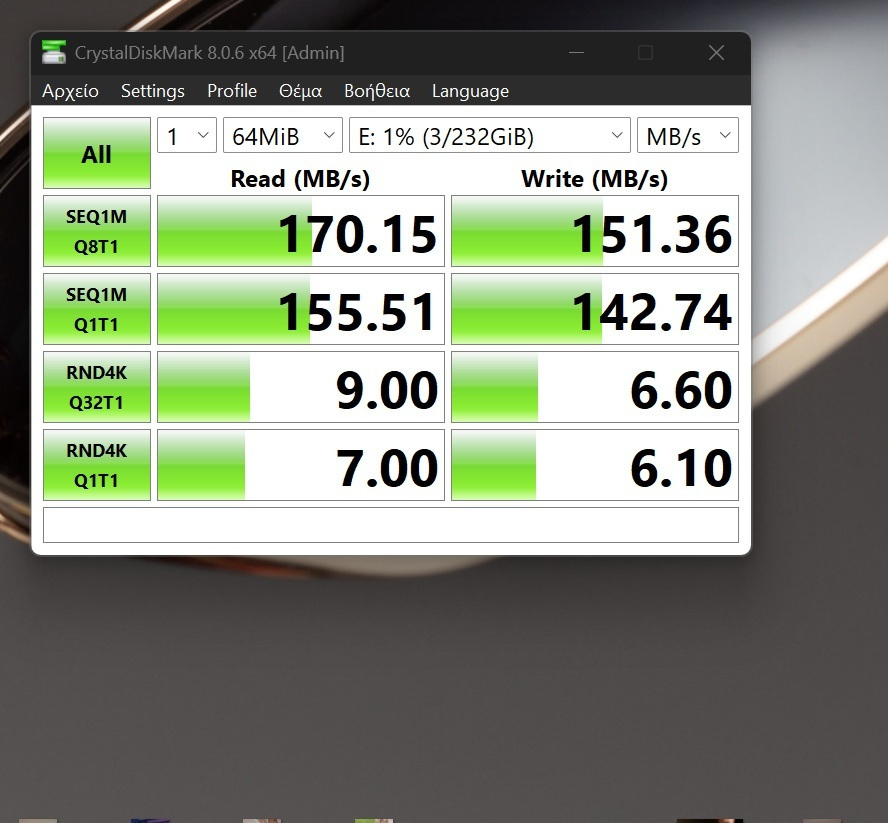Click the 142.74 write result
This screenshot has width=888, height=823.
(595, 309)
